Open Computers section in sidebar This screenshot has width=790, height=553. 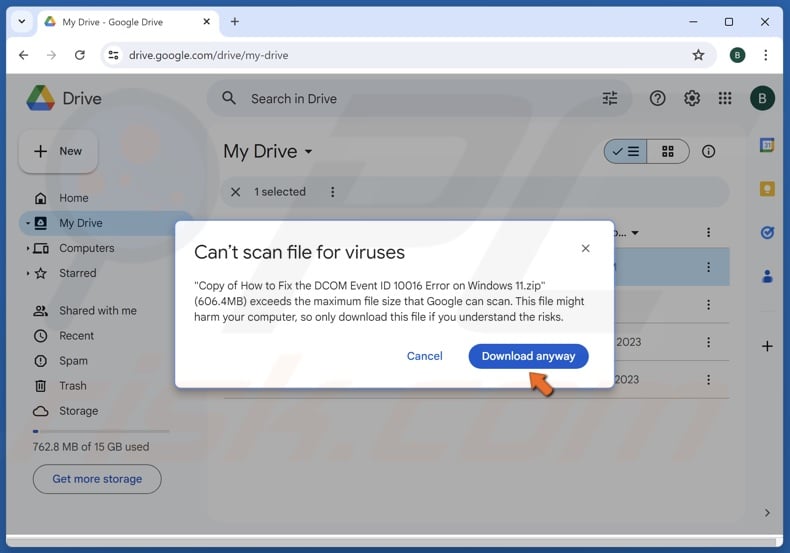[87, 248]
